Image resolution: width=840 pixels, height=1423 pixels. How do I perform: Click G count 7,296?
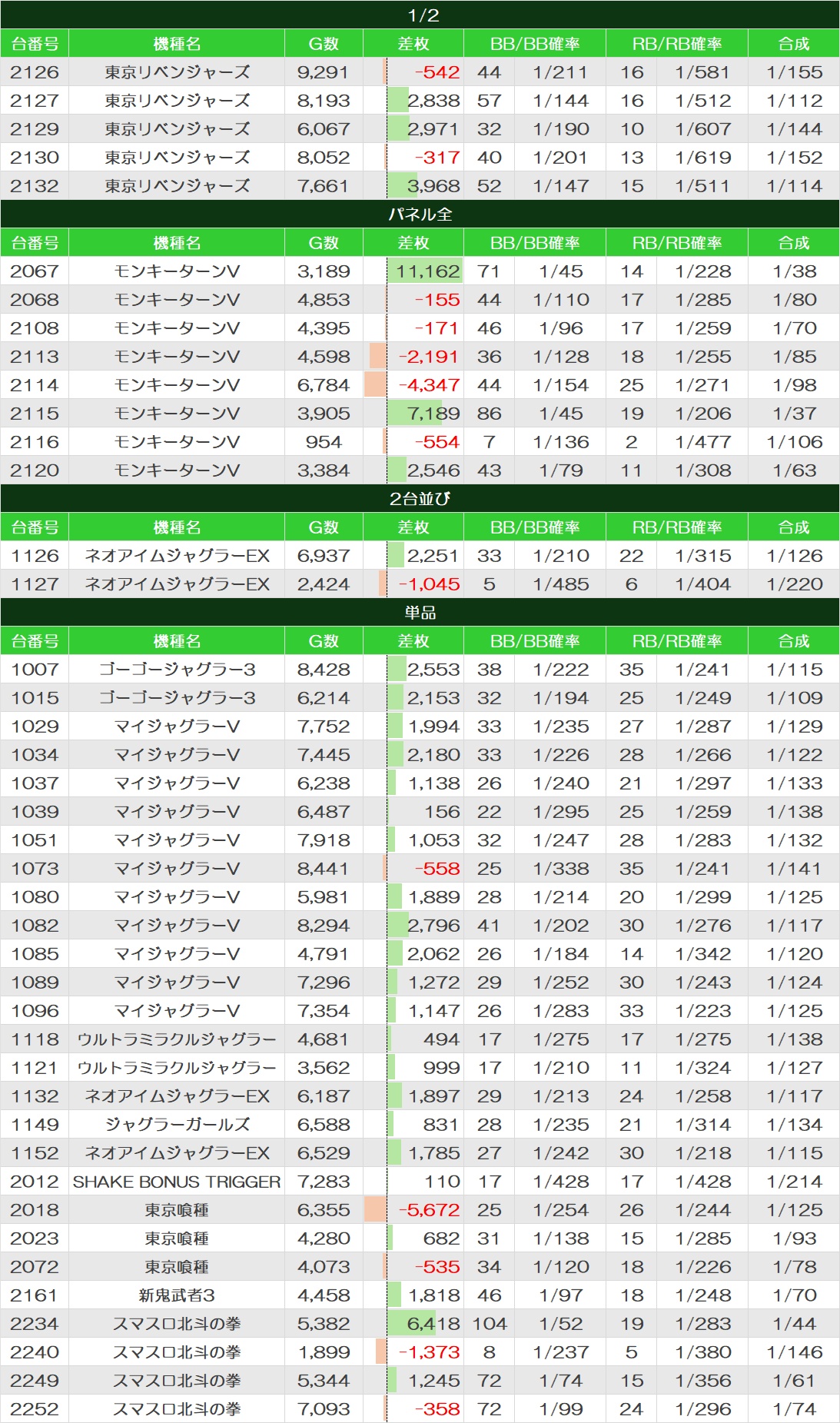tap(324, 982)
